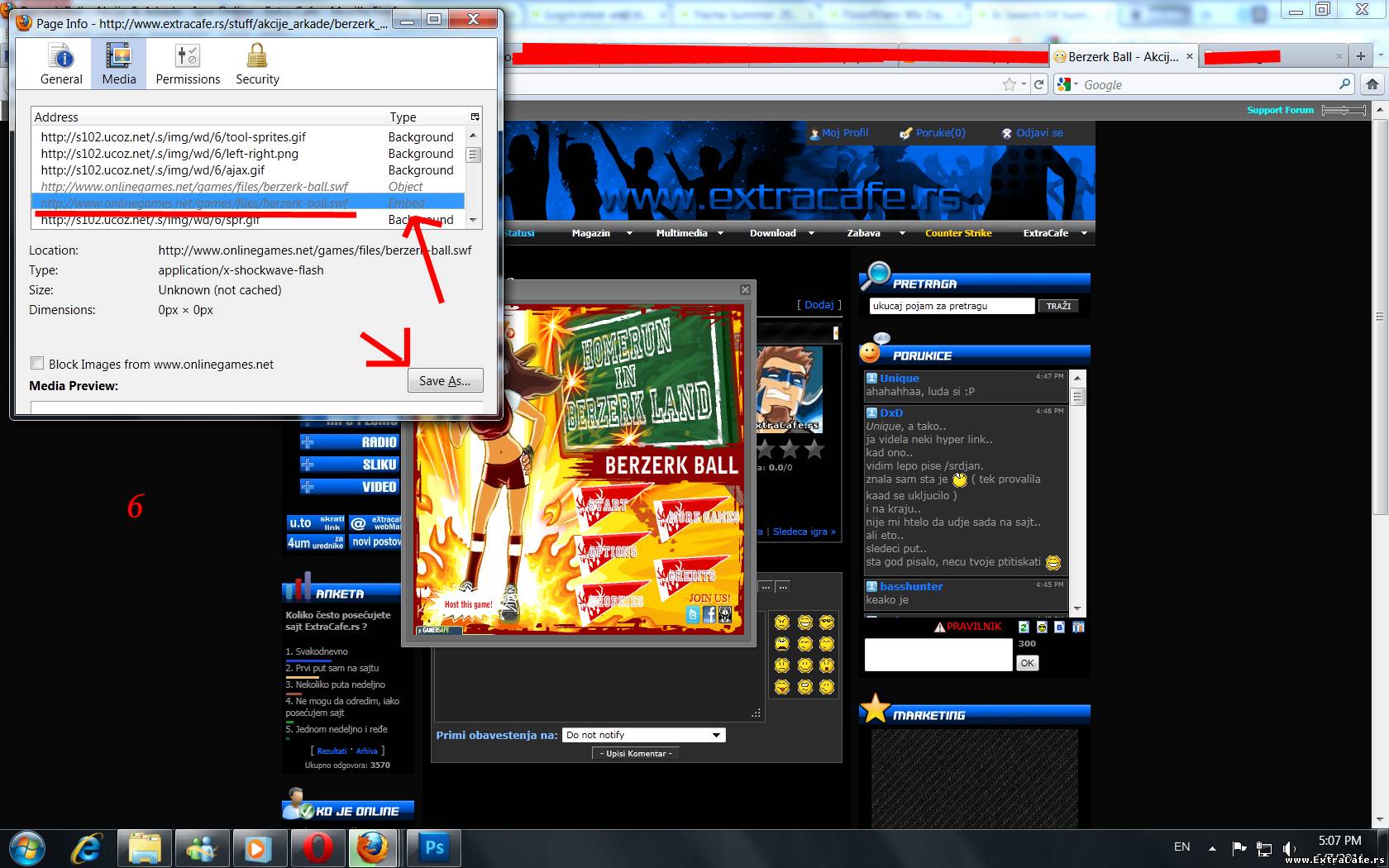Open Do not notify dropdown
This screenshot has height=868, width=1389.
coord(643,735)
